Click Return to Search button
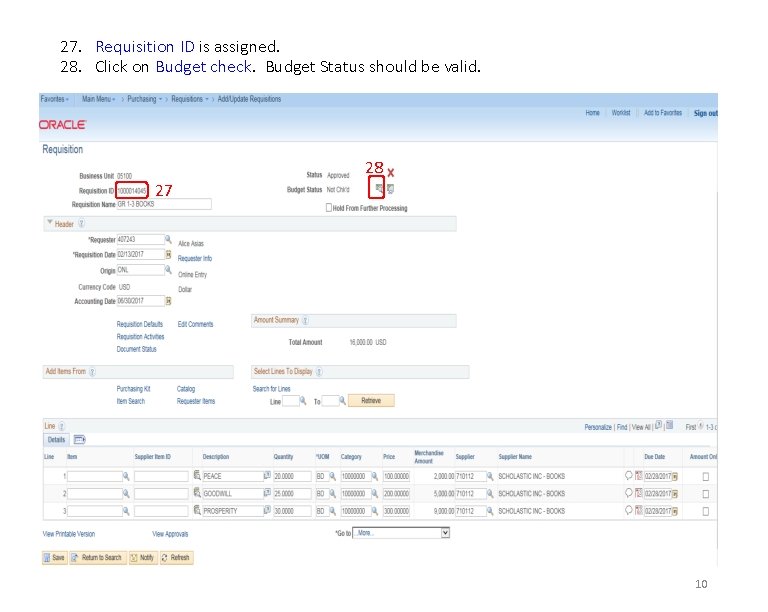768x612 pixels. (x=97, y=558)
